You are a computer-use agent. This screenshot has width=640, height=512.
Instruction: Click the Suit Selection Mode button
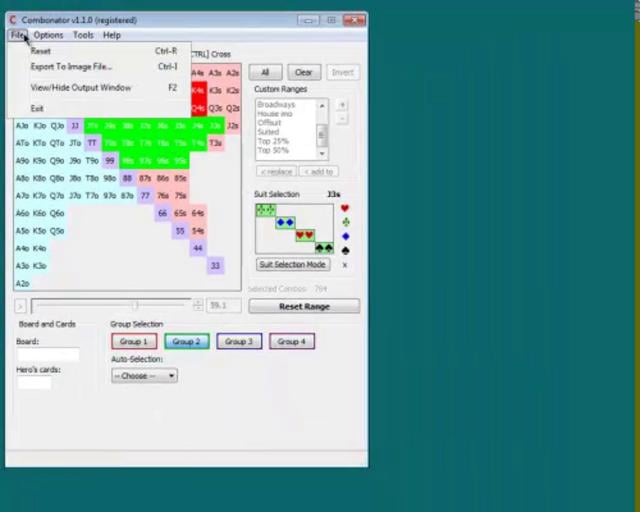coord(293,265)
